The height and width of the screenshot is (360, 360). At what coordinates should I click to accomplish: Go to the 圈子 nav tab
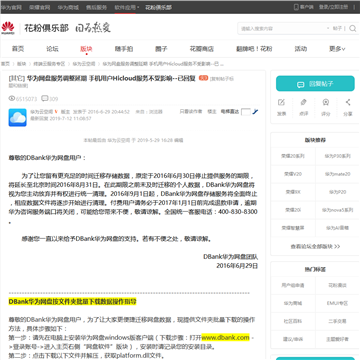[161, 49]
